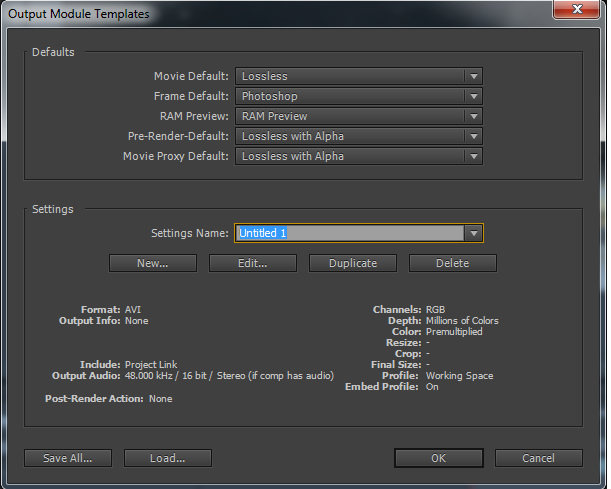
Task: Open the Pre-Render-Default dropdown
Action: [358, 136]
